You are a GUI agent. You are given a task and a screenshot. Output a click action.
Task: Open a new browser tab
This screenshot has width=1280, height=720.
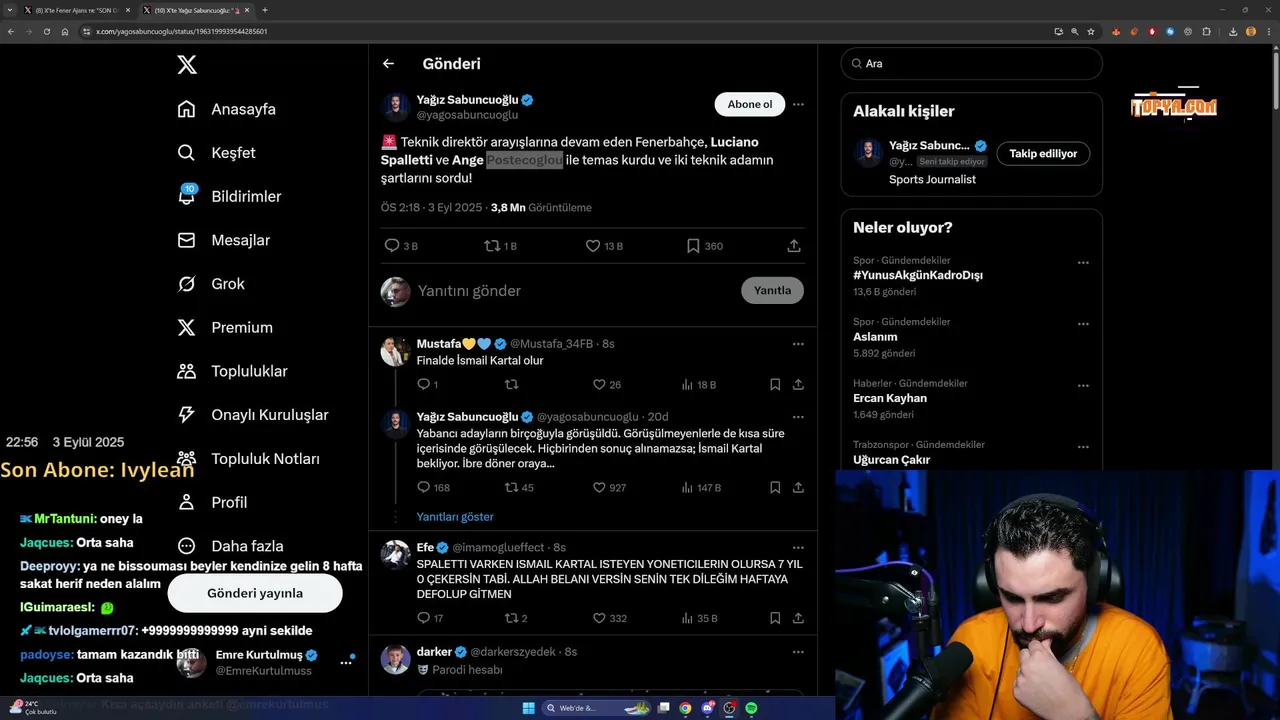click(265, 10)
